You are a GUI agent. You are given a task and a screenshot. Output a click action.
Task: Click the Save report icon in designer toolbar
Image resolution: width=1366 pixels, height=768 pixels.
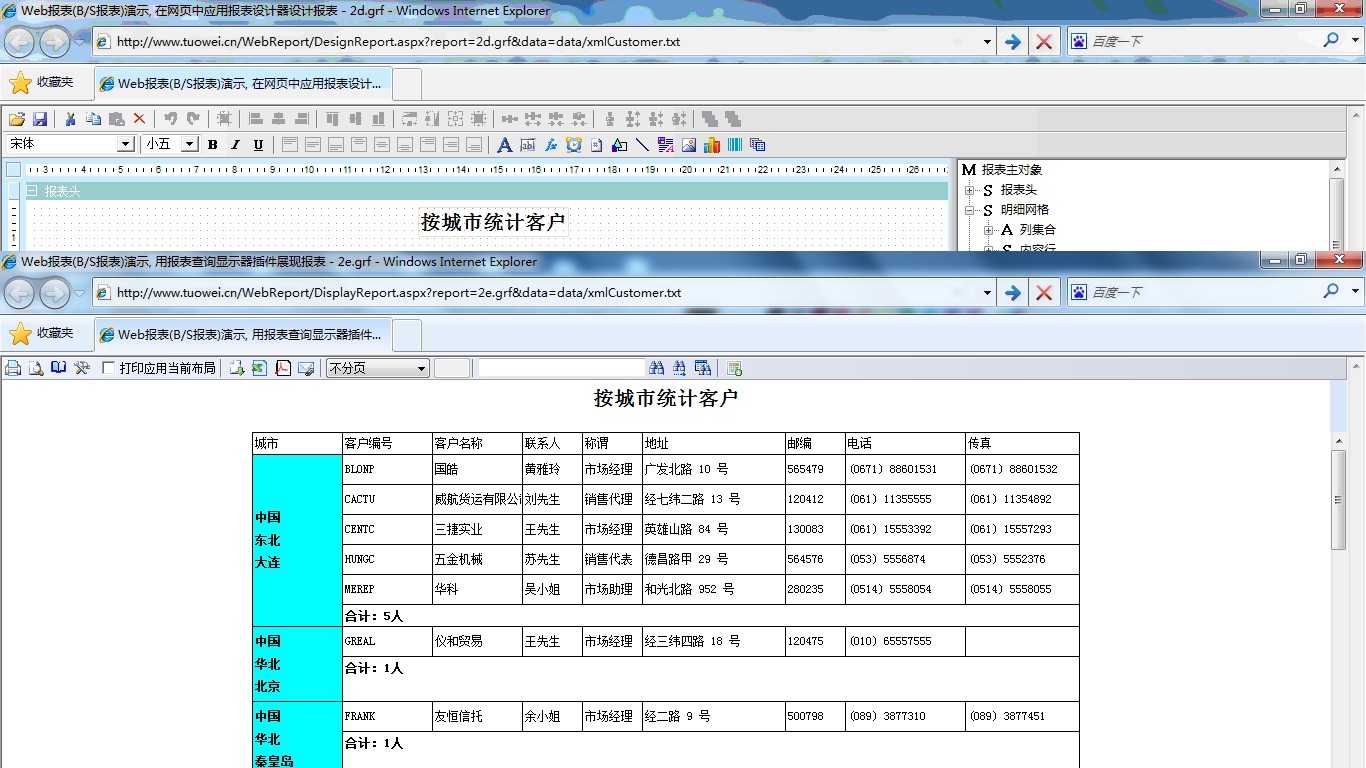tap(40, 119)
